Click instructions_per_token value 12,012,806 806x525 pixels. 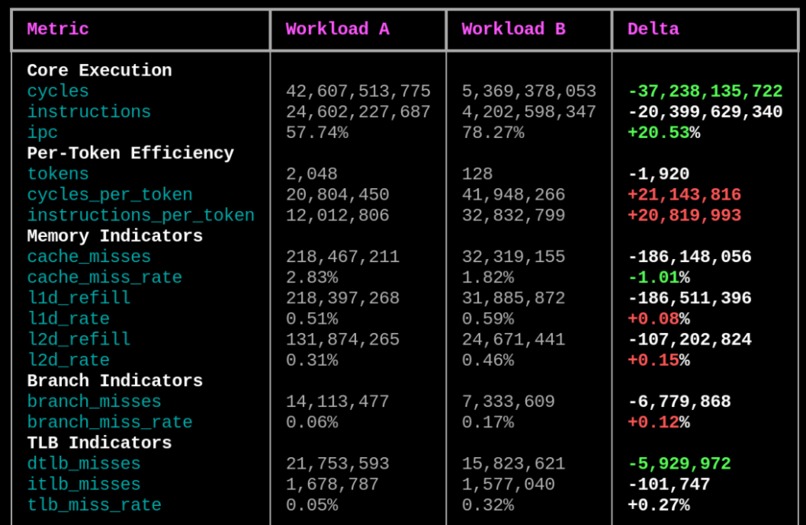pyautogui.click(x=337, y=215)
